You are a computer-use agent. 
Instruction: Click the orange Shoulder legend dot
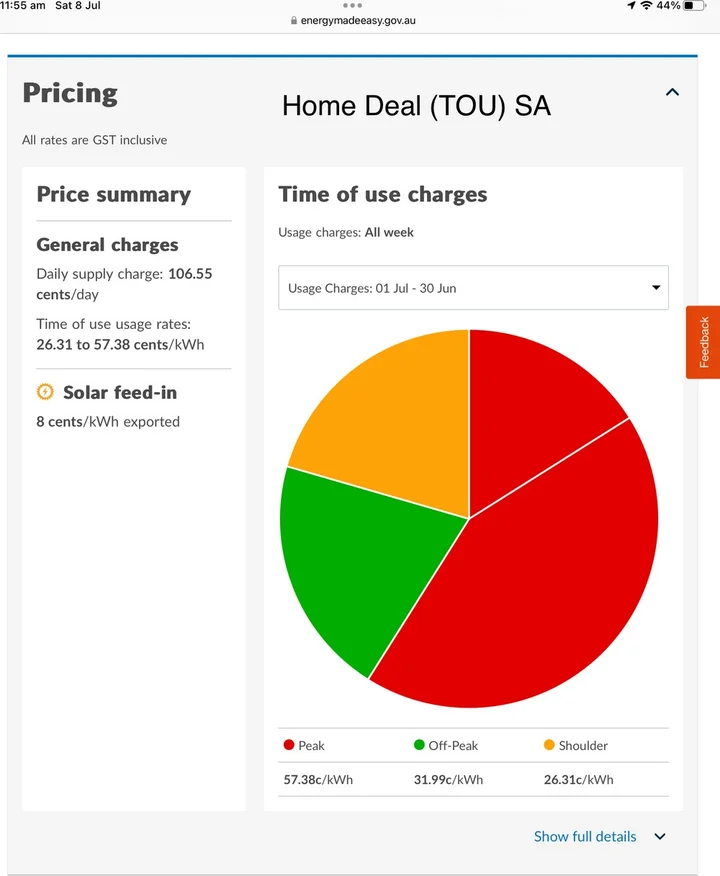pos(550,745)
